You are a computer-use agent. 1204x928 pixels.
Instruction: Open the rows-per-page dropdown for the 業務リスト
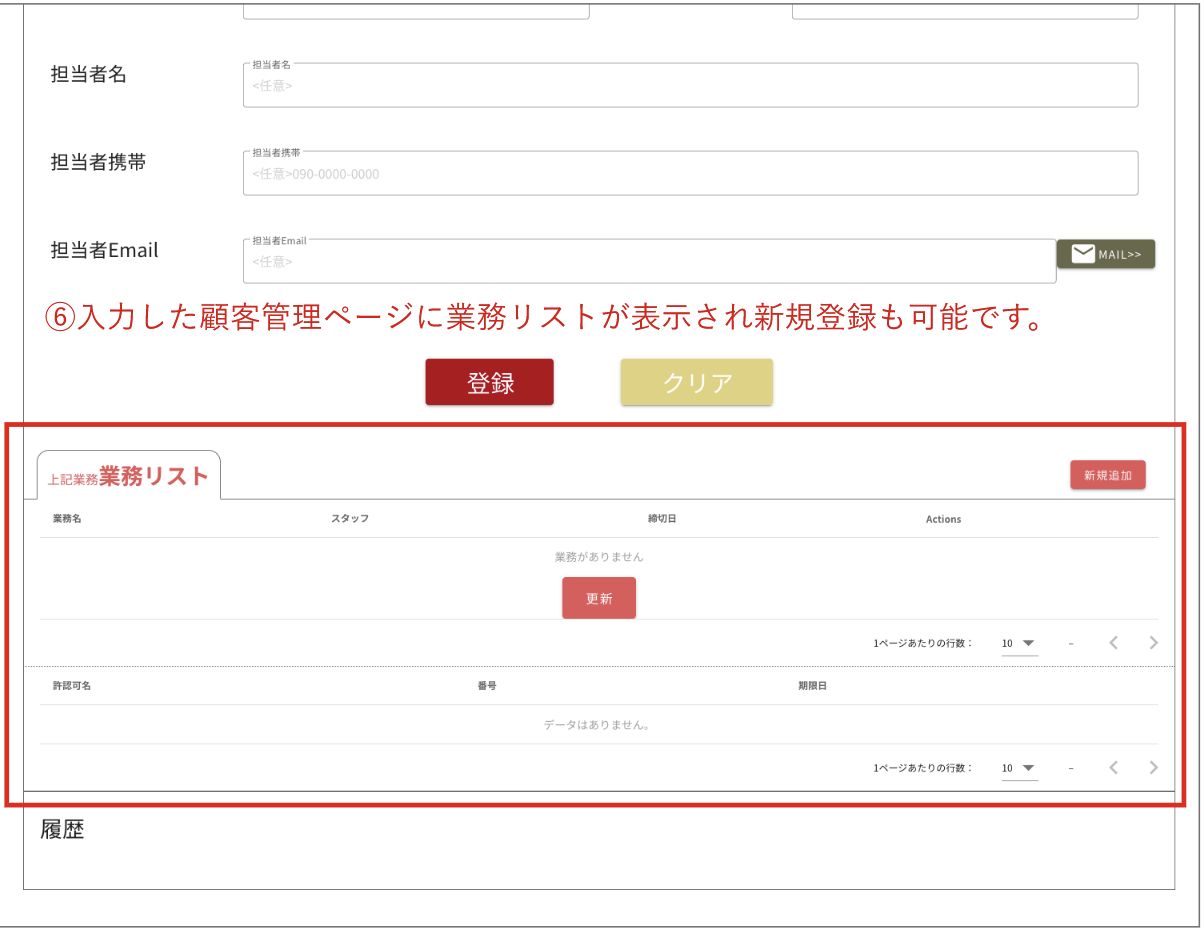point(1018,643)
